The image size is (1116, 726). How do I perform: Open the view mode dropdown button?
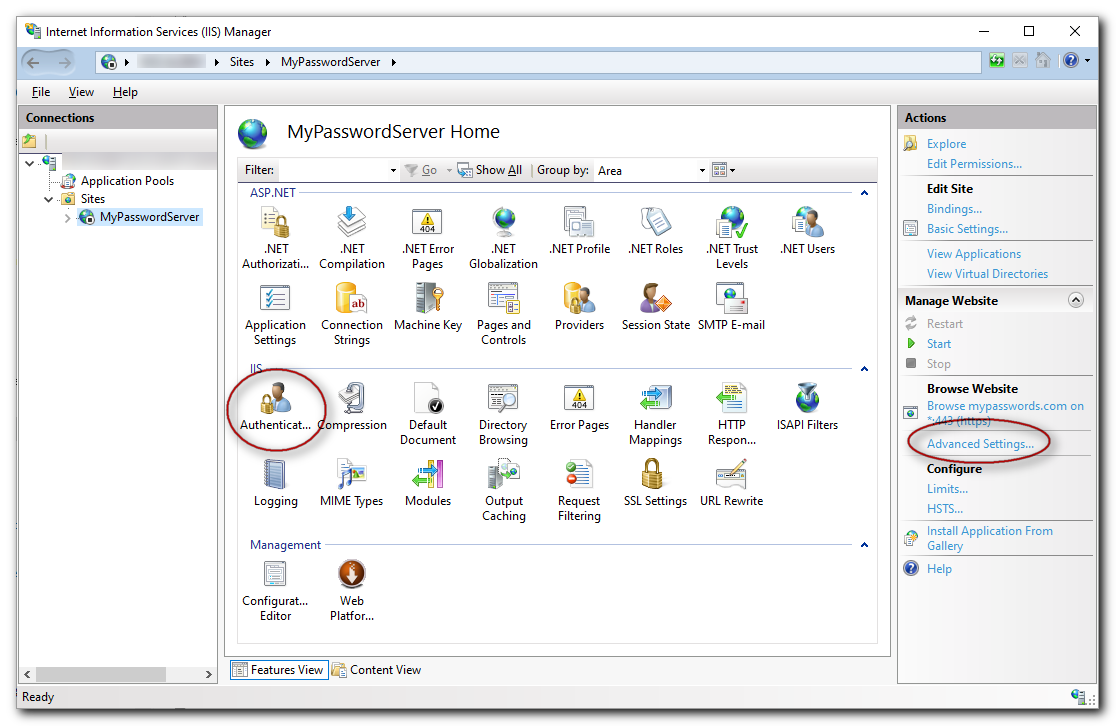723,170
